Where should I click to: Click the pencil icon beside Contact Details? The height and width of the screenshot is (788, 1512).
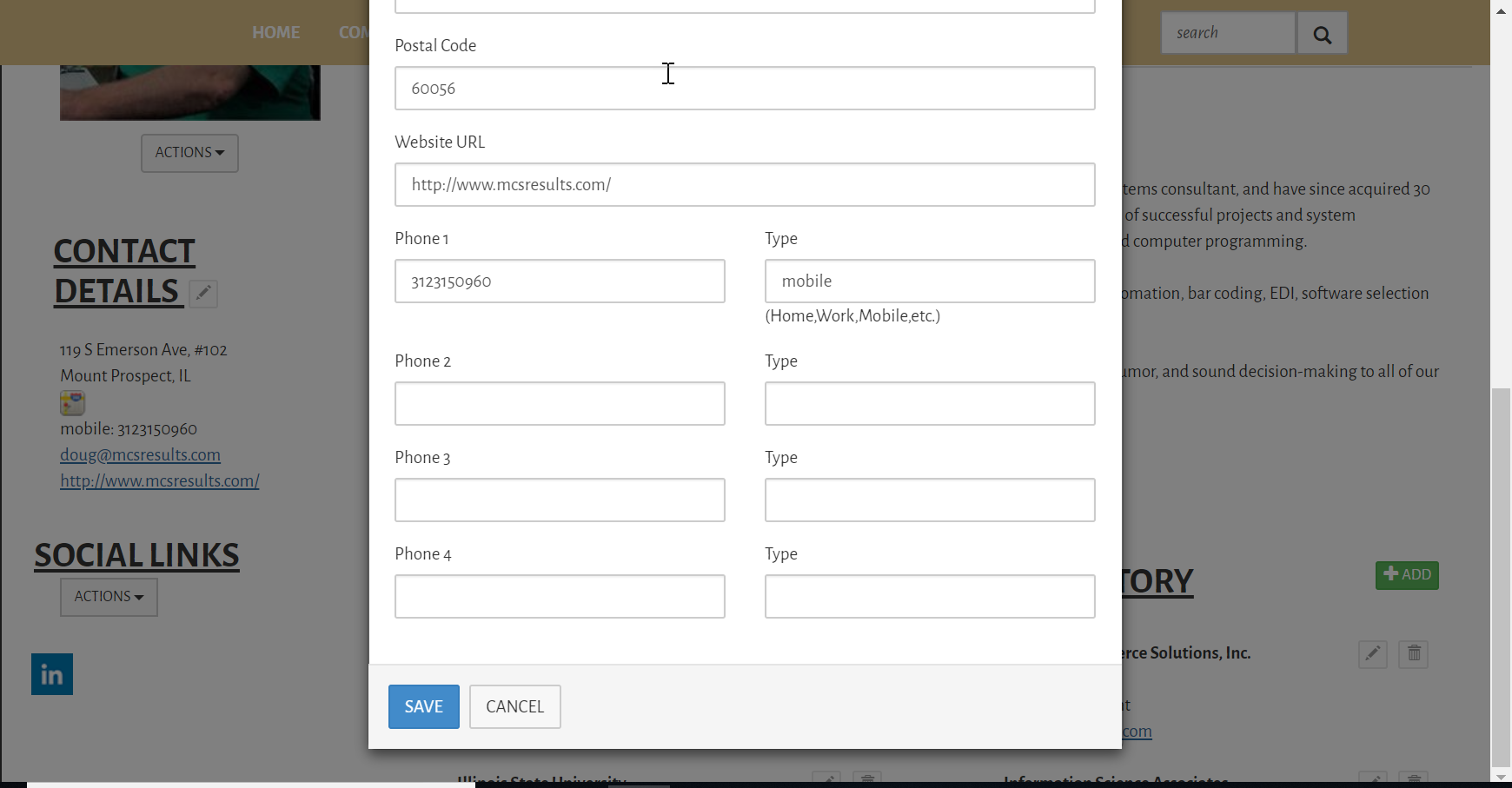[203, 294]
